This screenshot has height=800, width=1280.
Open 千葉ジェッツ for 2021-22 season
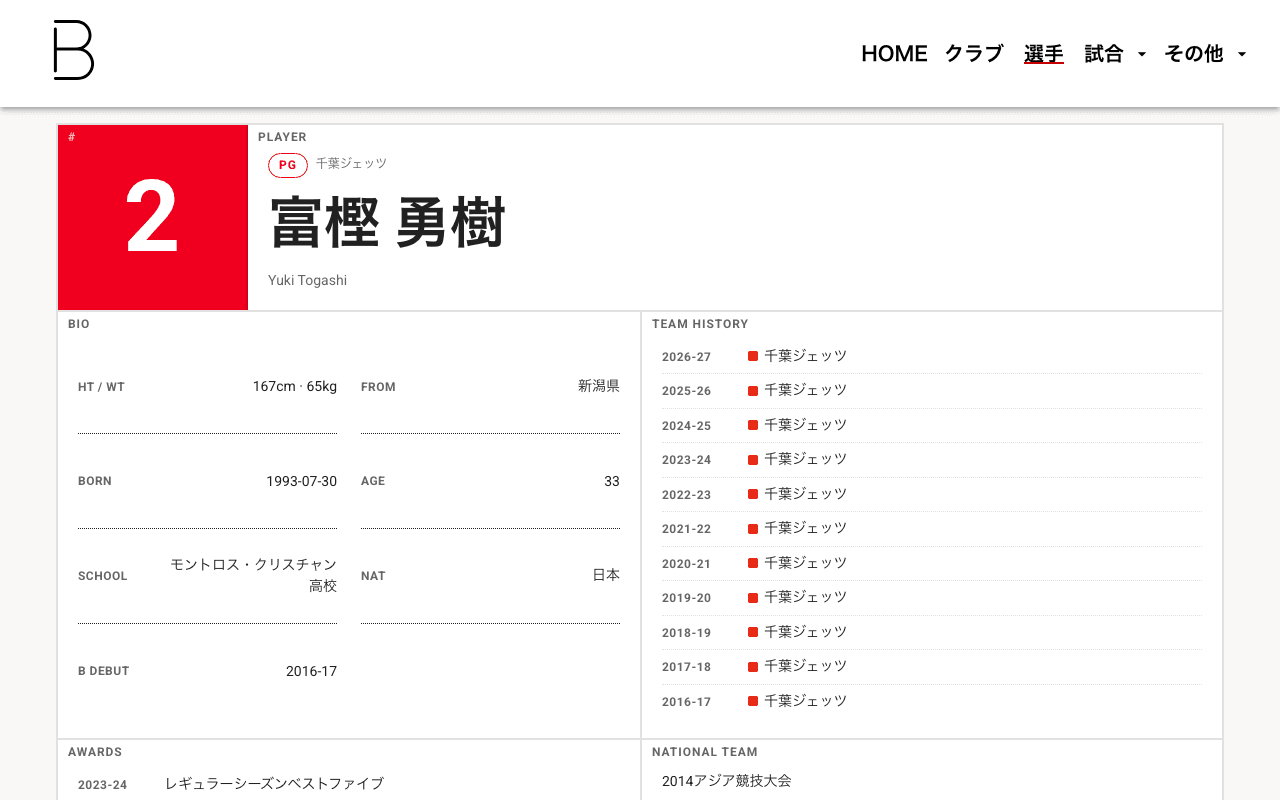click(805, 528)
